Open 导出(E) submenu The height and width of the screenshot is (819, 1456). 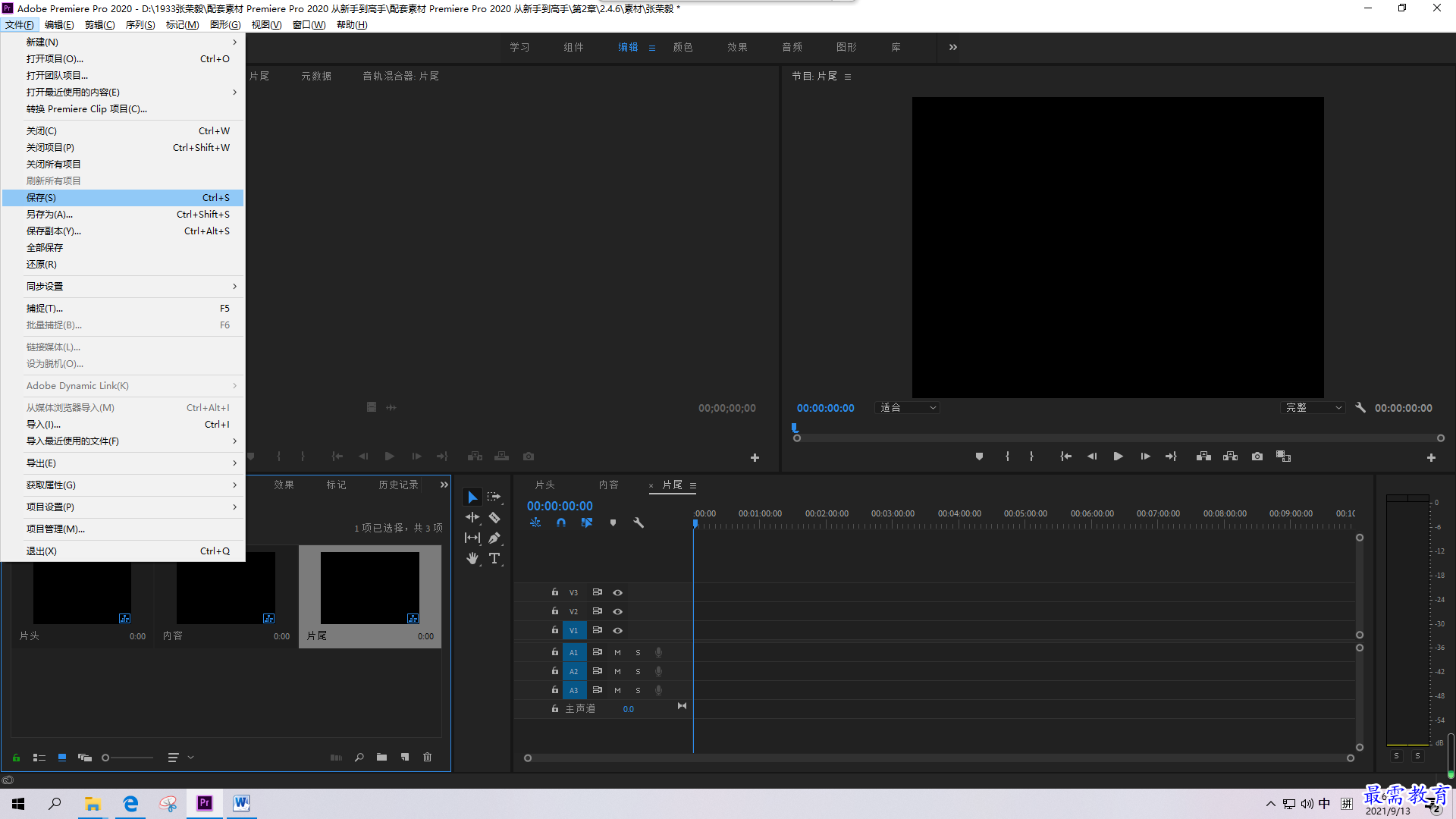(x=123, y=463)
